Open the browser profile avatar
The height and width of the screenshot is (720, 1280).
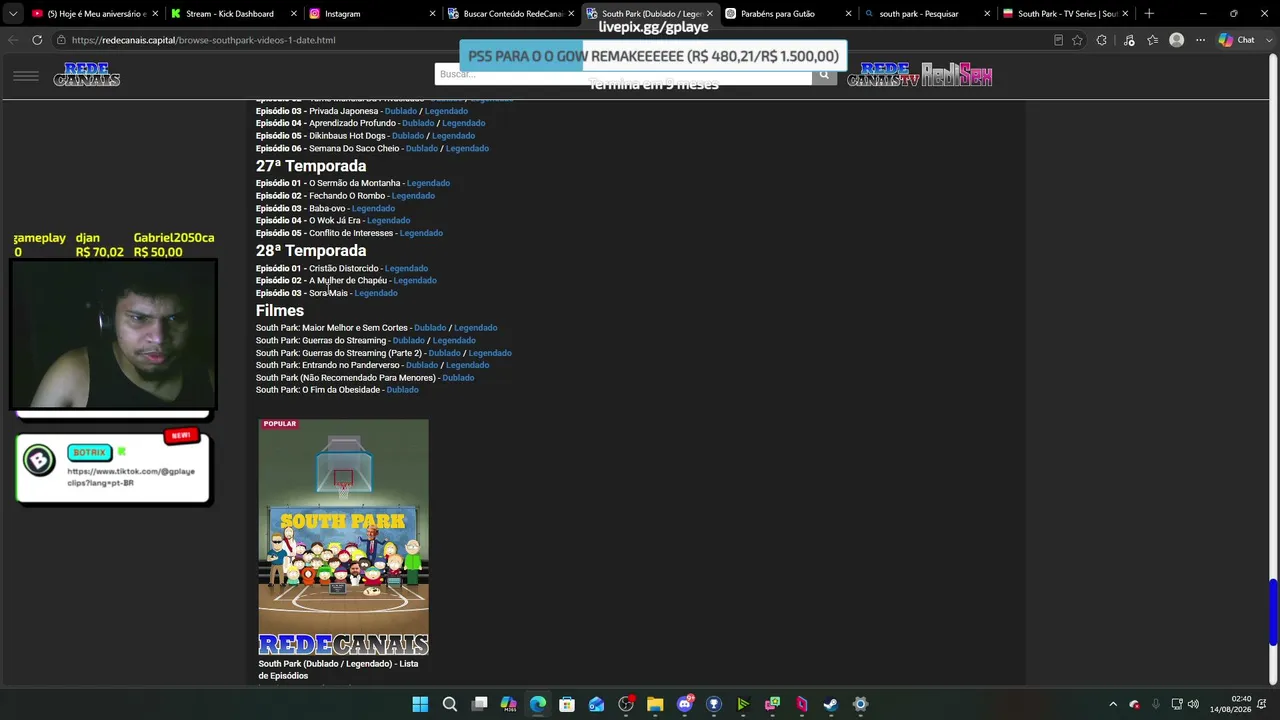coord(1177,40)
